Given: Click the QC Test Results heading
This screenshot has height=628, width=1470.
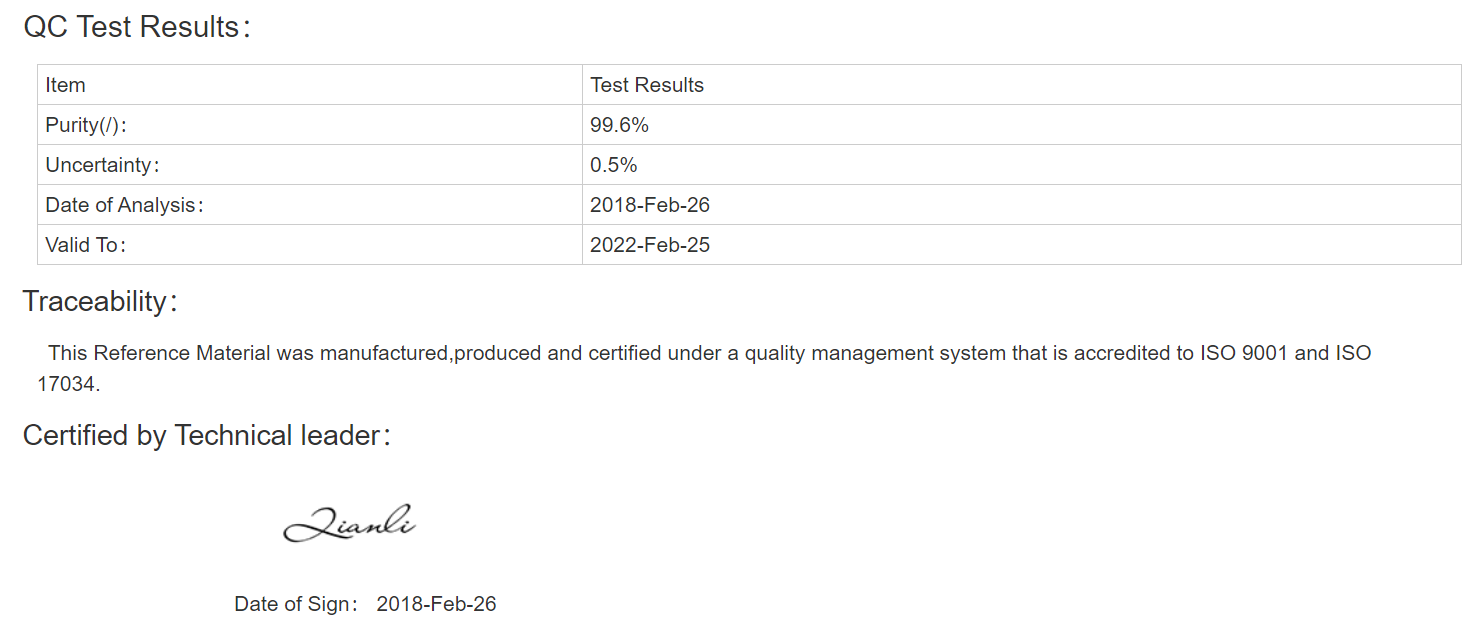Looking at the screenshot, I should click(137, 27).
